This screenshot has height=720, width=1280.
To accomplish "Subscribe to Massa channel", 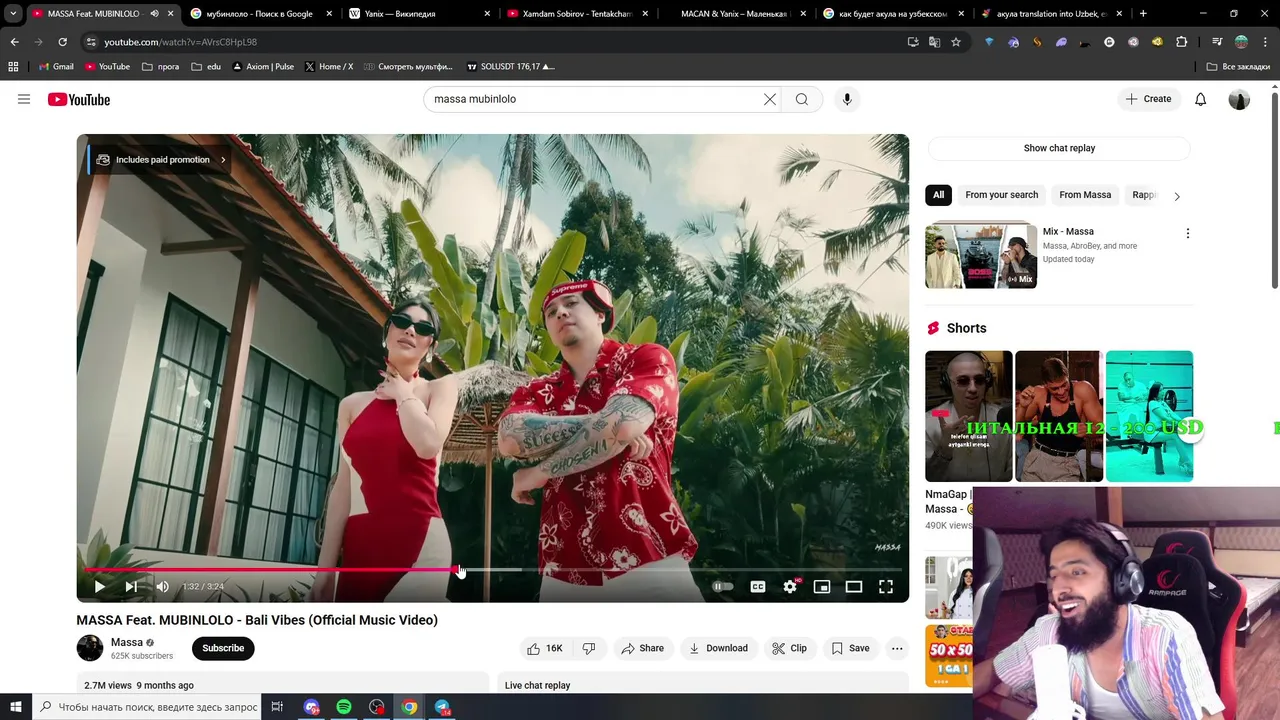I will [223, 648].
